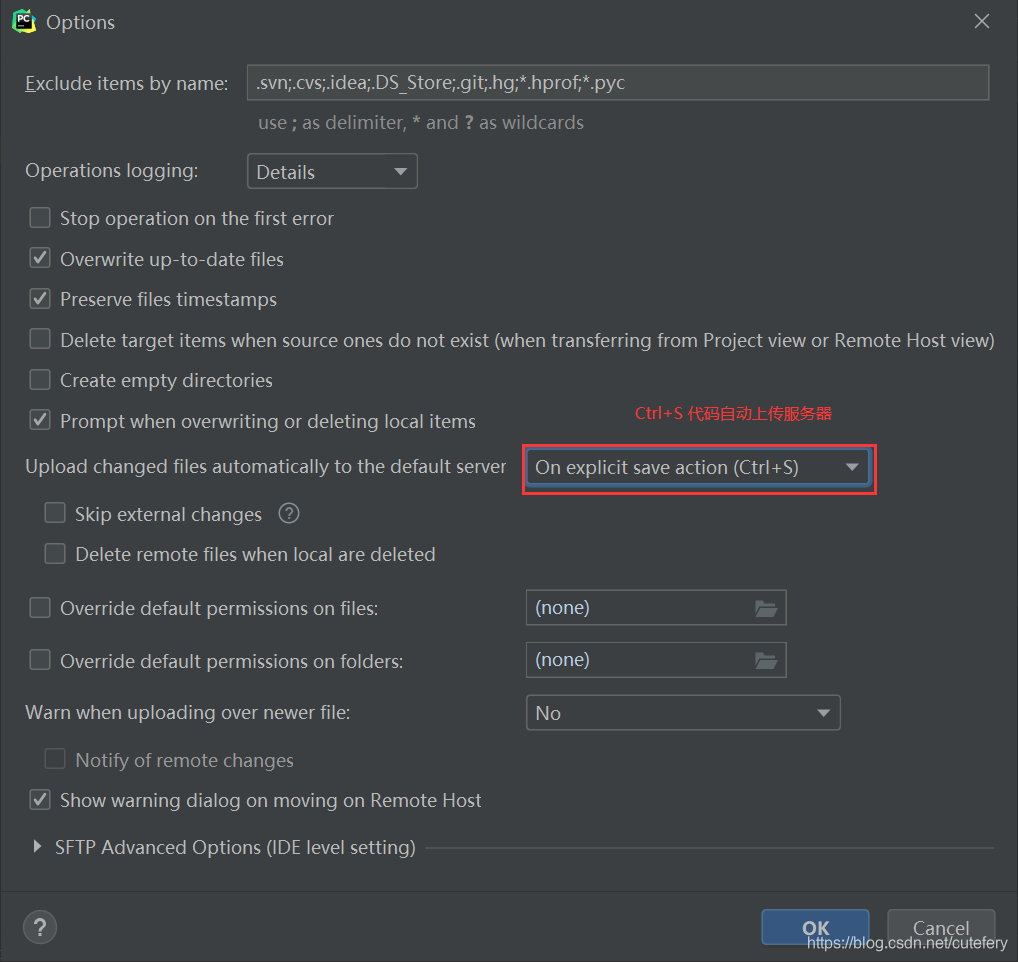Close the Options dialog with the X
This screenshot has height=962, width=1018.
coord(982,21)
